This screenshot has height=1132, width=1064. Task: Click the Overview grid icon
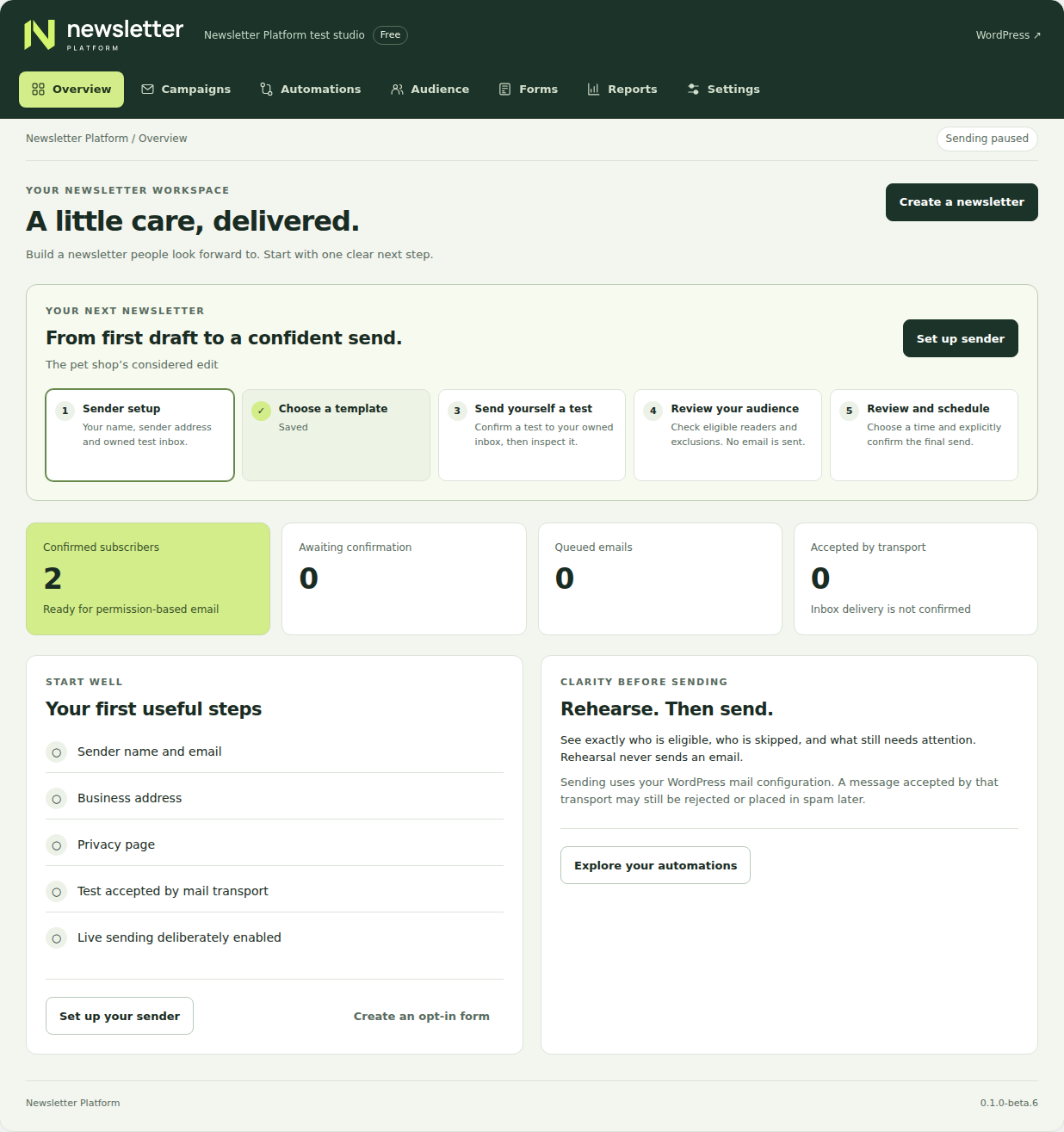pos(38,90)
